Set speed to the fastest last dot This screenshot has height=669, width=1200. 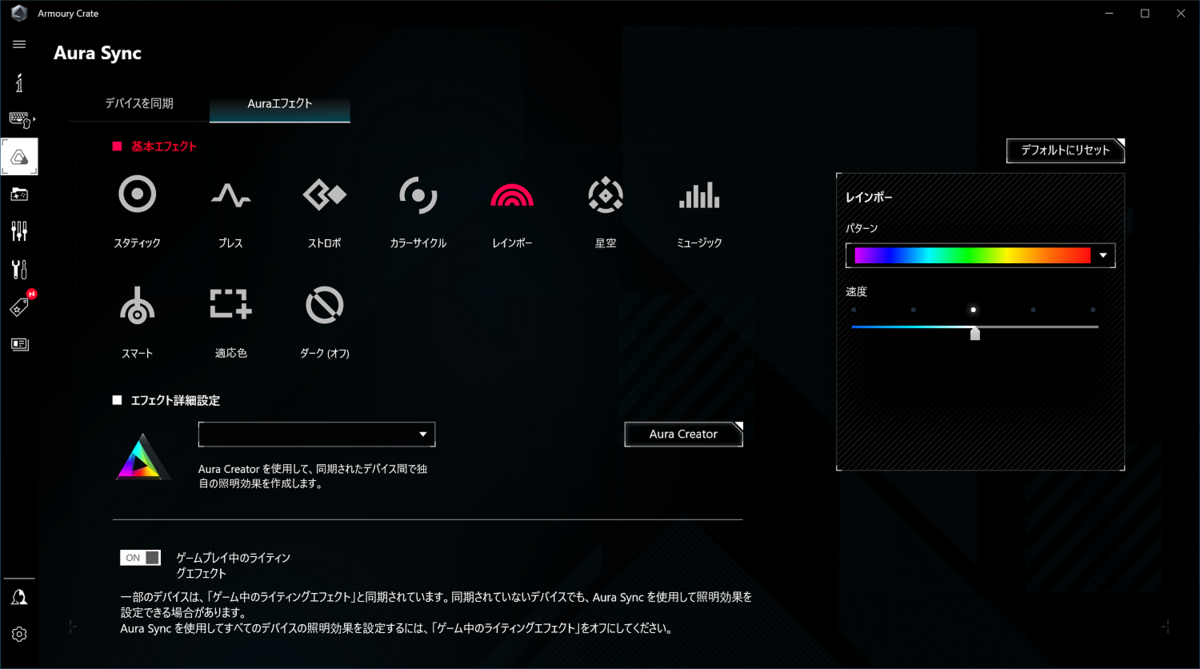click(x=1093, y=310)
